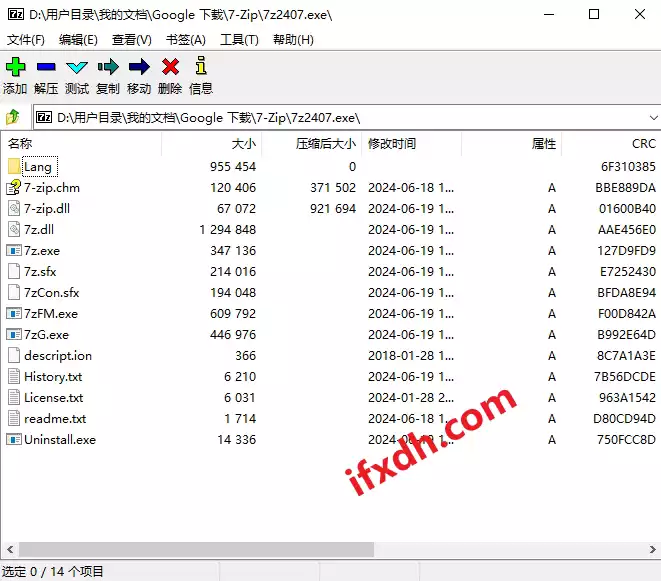Viewport: 661px width, 581px height.
Task: Click the horizontal scrollbar thumb
Action: tap(196, 549)
